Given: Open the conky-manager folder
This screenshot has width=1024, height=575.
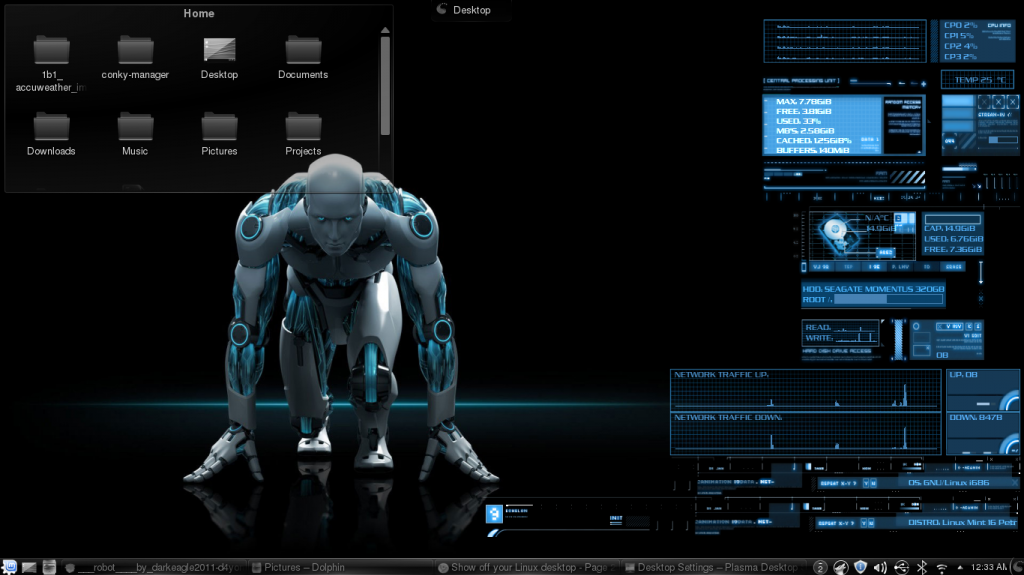Looking at the screenshot, I should [x=135, y=58].
